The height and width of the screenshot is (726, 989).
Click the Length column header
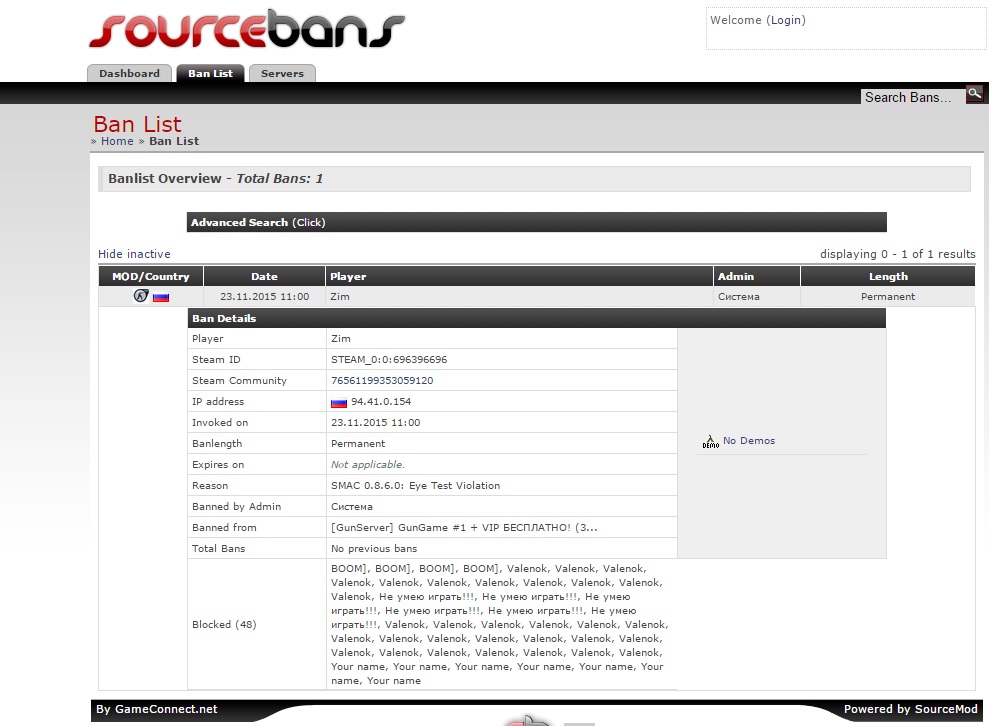point(888,276)
